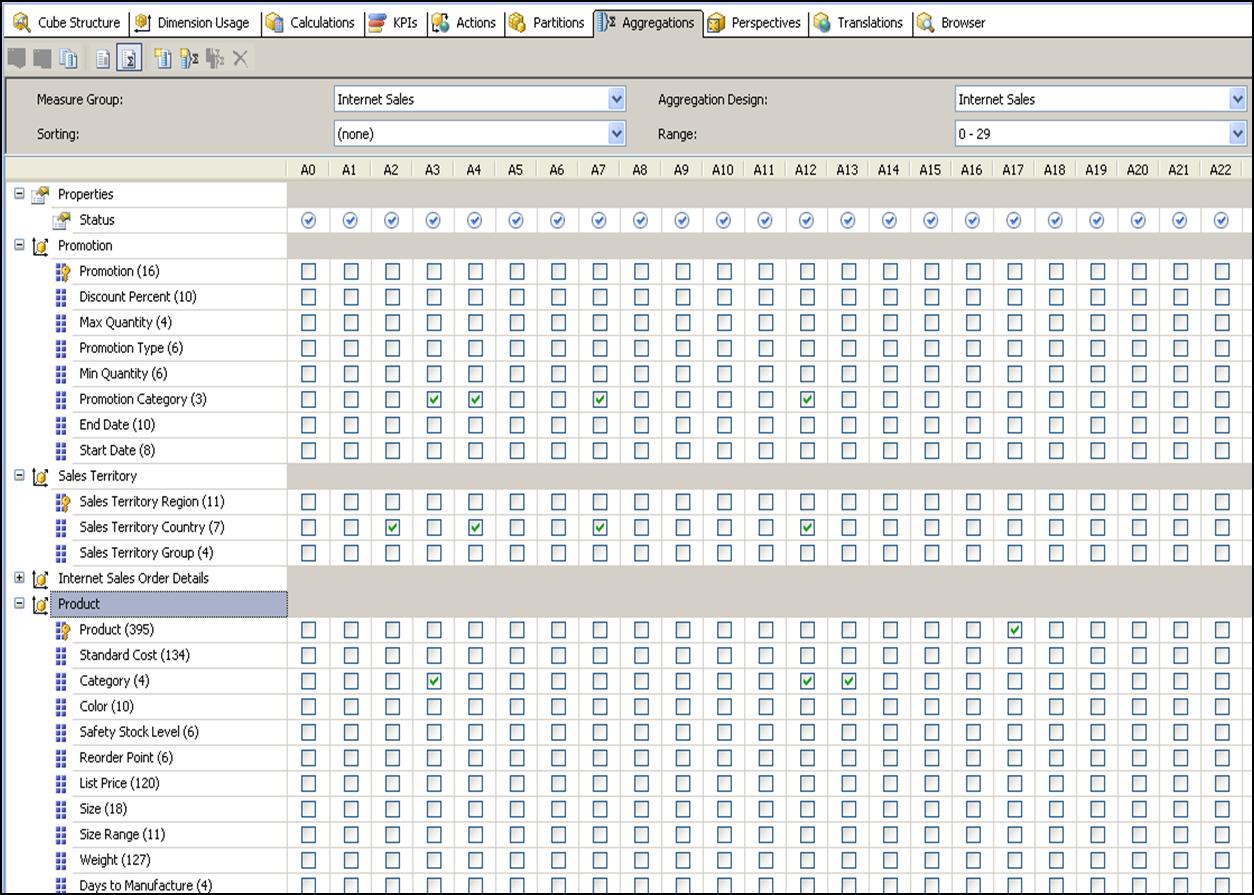Open the Dimension Usage tab

[x=193, y=22]
